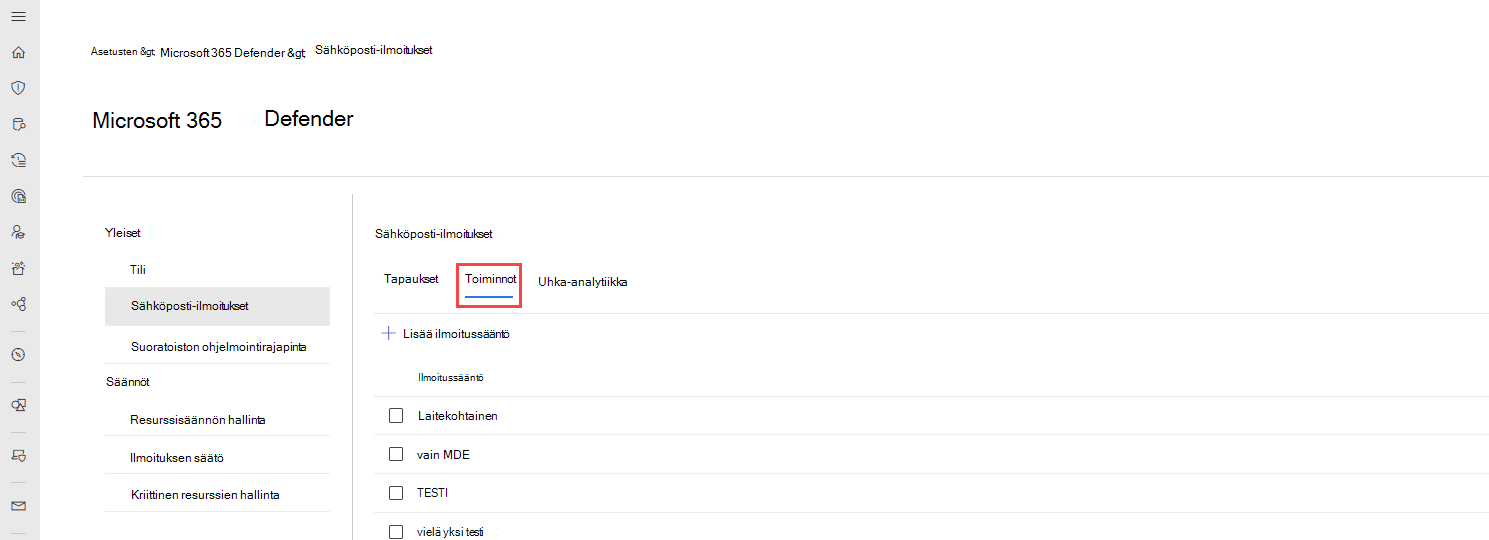Open Suoratoiston ohjelmointirajapinta settings
The width and height of the screenshot is (1489, 540).
pyautogui.click(x=217, y=346)
